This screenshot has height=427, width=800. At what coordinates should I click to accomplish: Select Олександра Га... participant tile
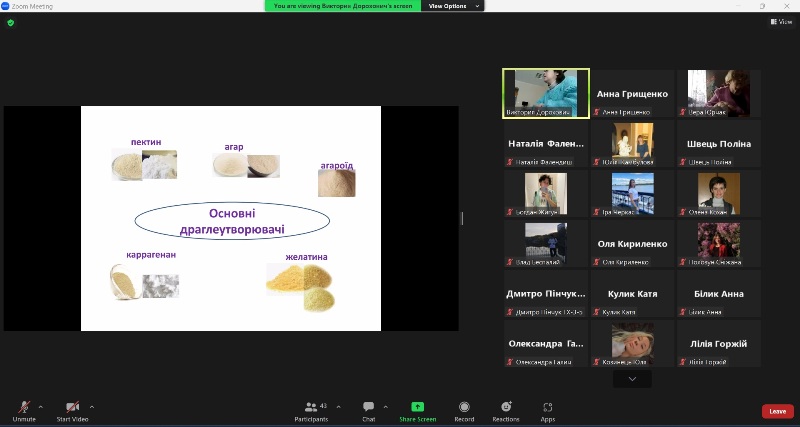tap(546, 343)
